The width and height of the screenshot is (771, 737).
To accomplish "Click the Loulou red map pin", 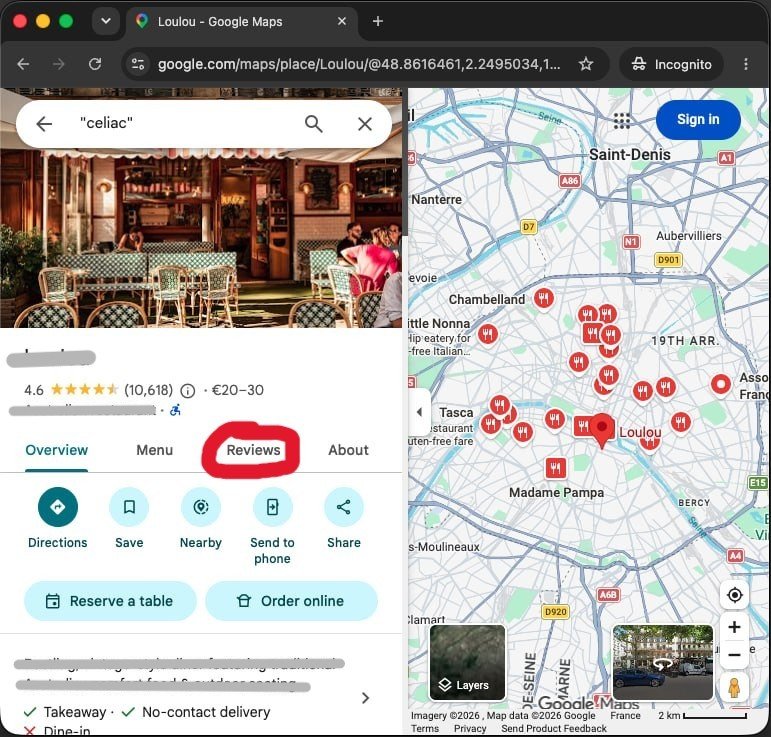I will [x=602, y=430].
